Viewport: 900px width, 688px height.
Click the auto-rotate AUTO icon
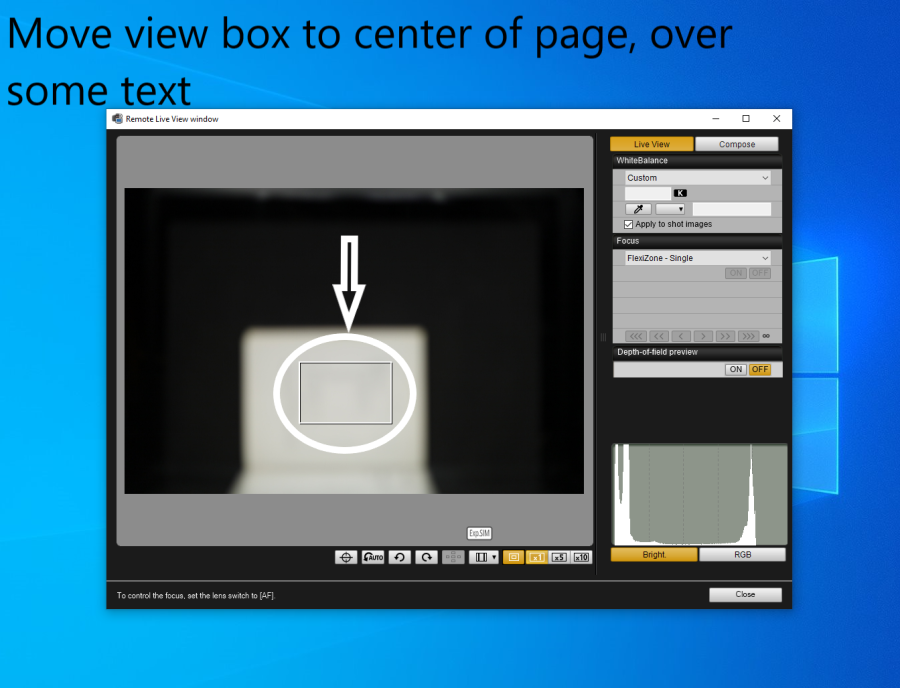click(373, 557)
